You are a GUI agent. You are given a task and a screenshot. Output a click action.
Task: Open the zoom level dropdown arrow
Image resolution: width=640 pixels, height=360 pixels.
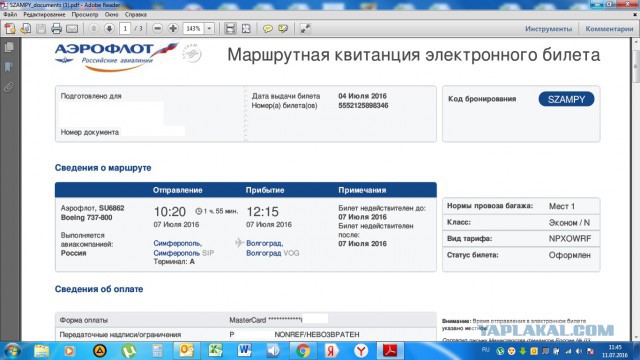coord(209,29)
